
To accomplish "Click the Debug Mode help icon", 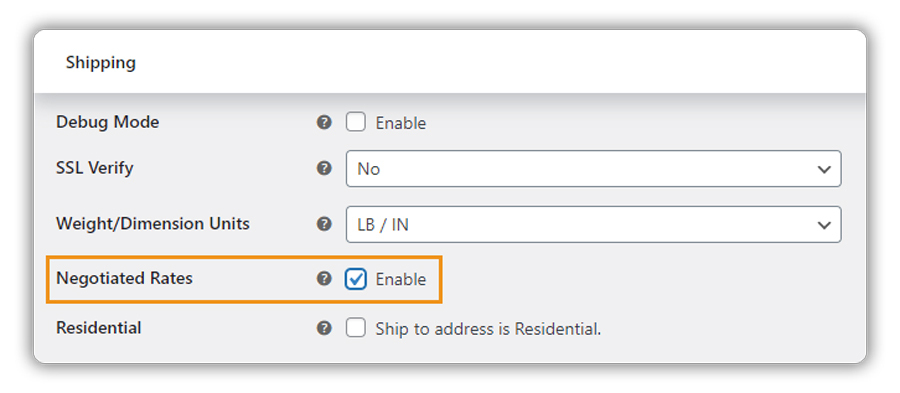I will tap(324, 122).
